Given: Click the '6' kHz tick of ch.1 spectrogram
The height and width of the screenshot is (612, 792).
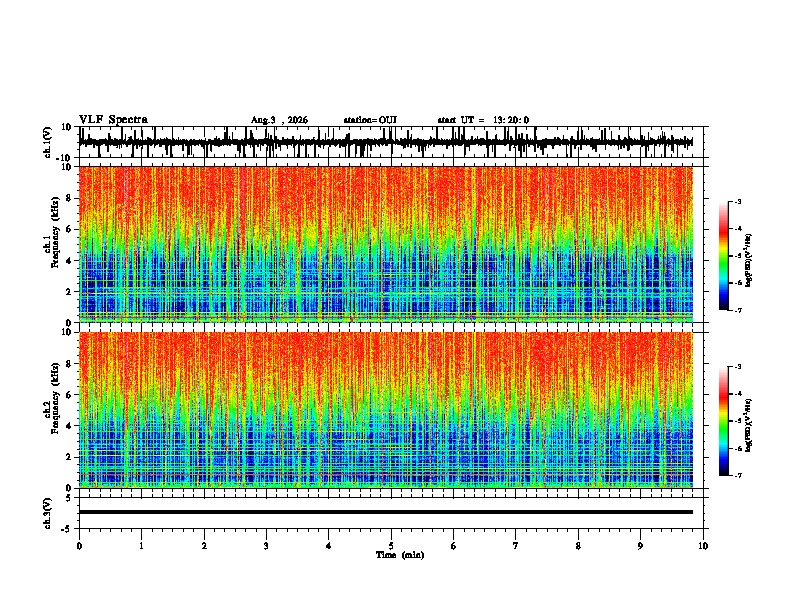Looking at the screenshot, I should coord(69,230).
